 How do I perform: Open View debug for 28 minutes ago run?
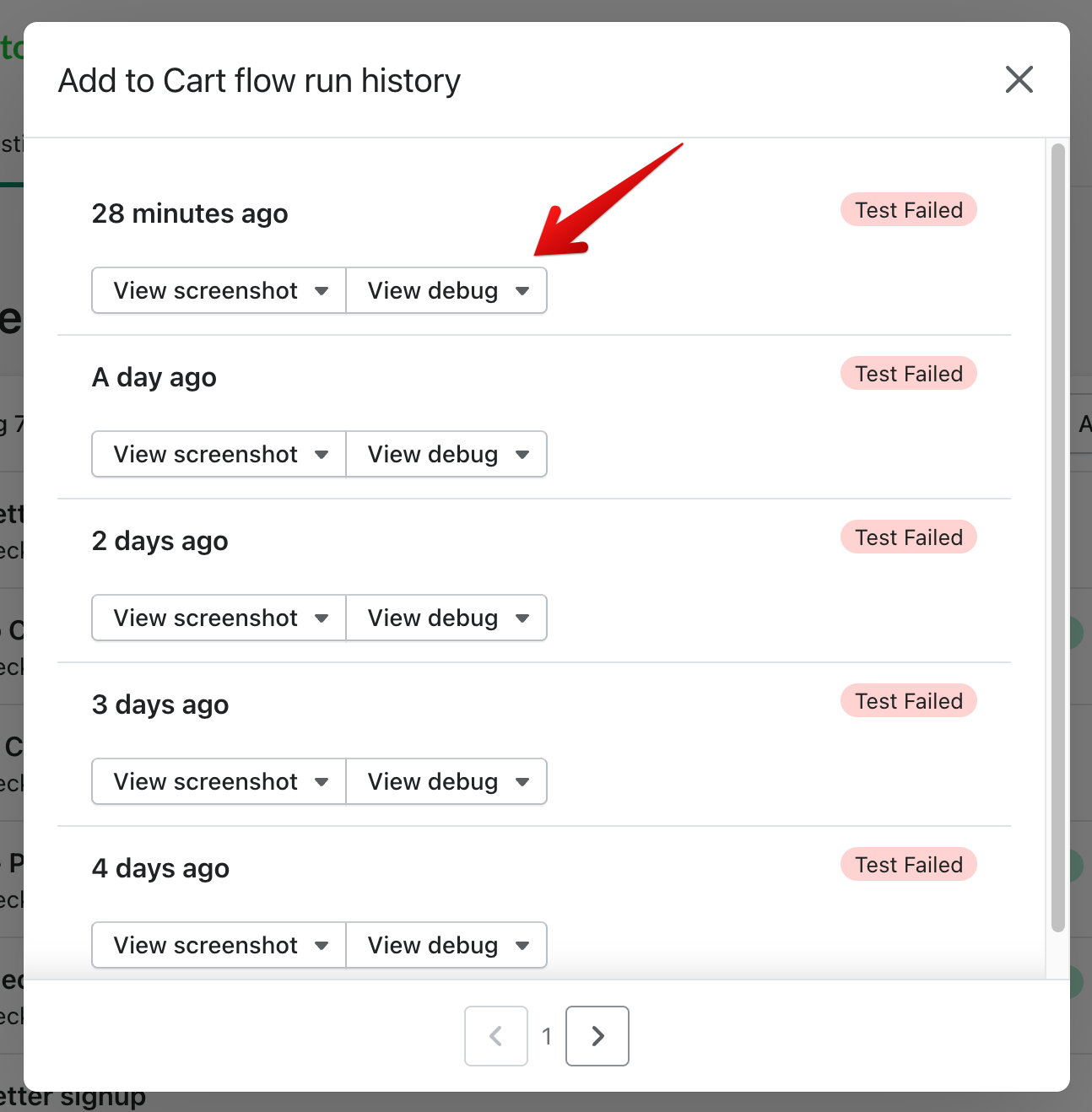pos(446,291)
